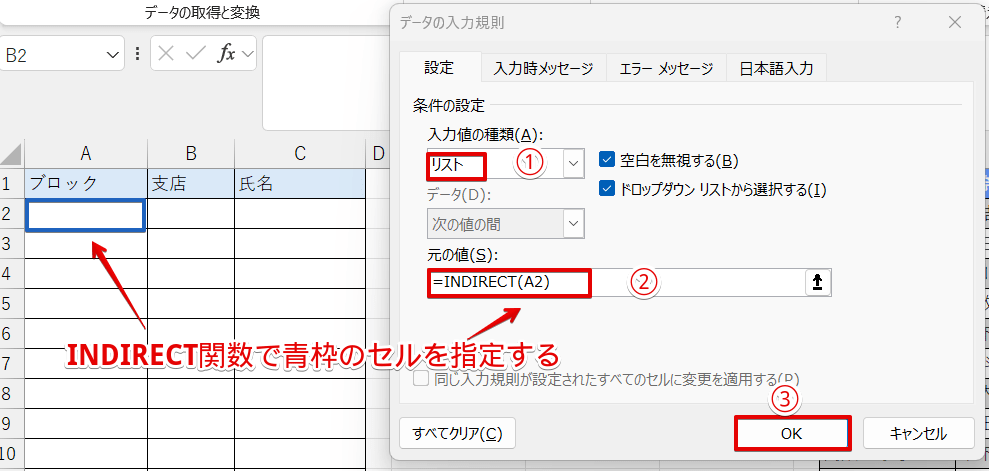
Task: Select column D header
Action: pos(378,154)
